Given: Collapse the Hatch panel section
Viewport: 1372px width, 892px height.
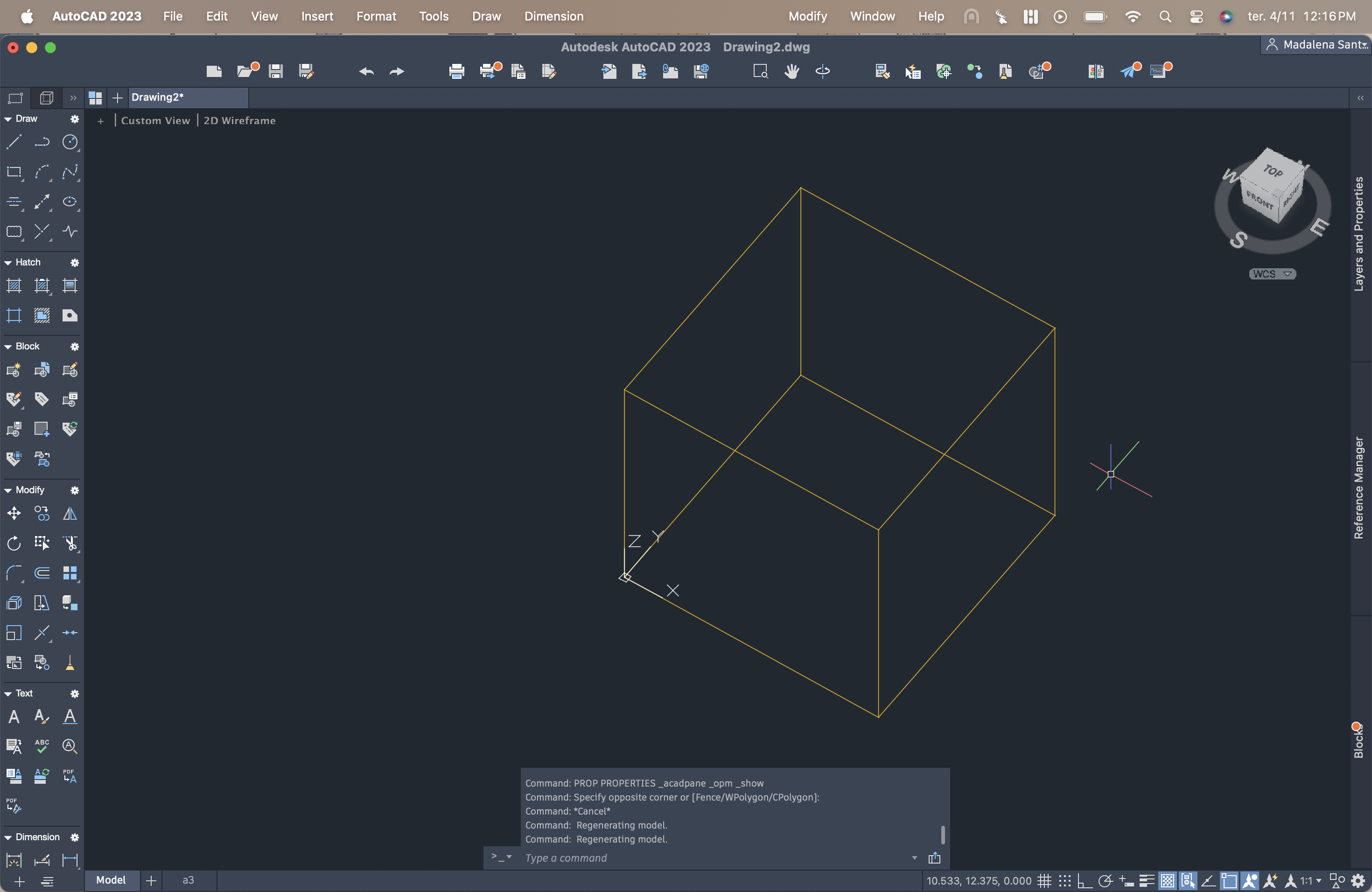Looking at the screenshot, I should click(x=8, y=262).
